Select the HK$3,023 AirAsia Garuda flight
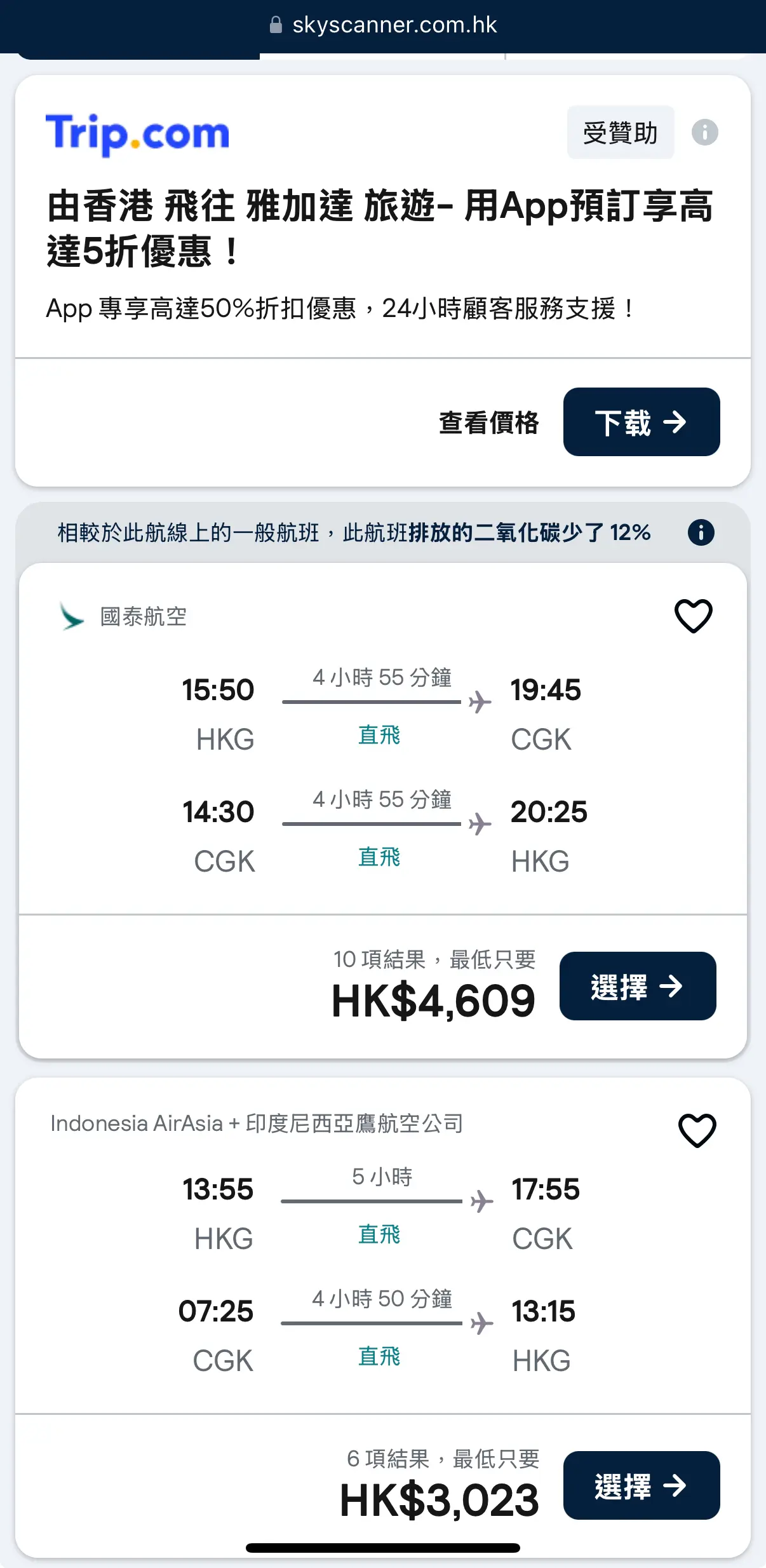Viewport: 766px width, 1568px height. tap(642, 1485)
